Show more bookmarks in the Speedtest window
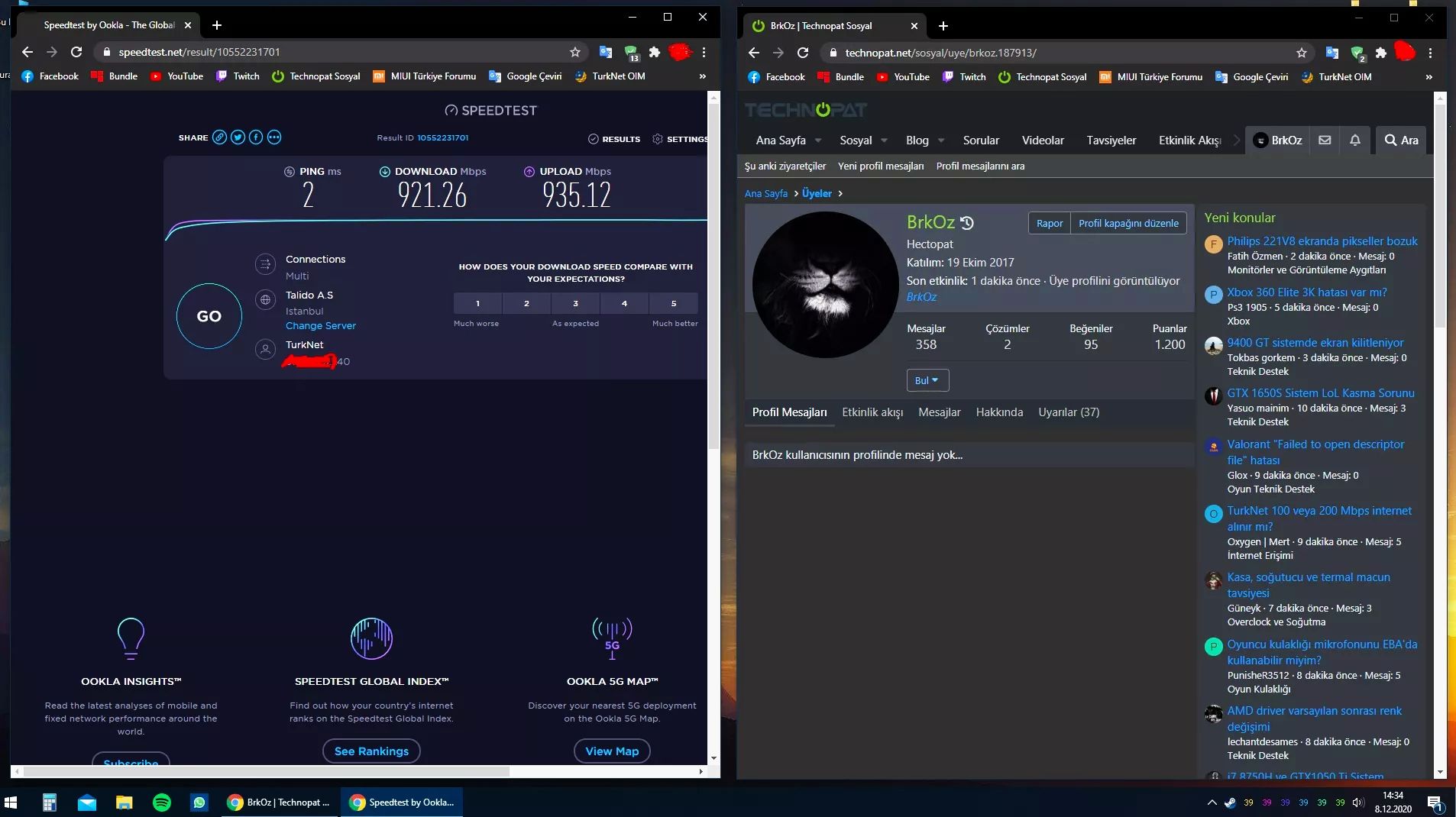The width and height of the screenshot is (1456, 817). (703, 76)
